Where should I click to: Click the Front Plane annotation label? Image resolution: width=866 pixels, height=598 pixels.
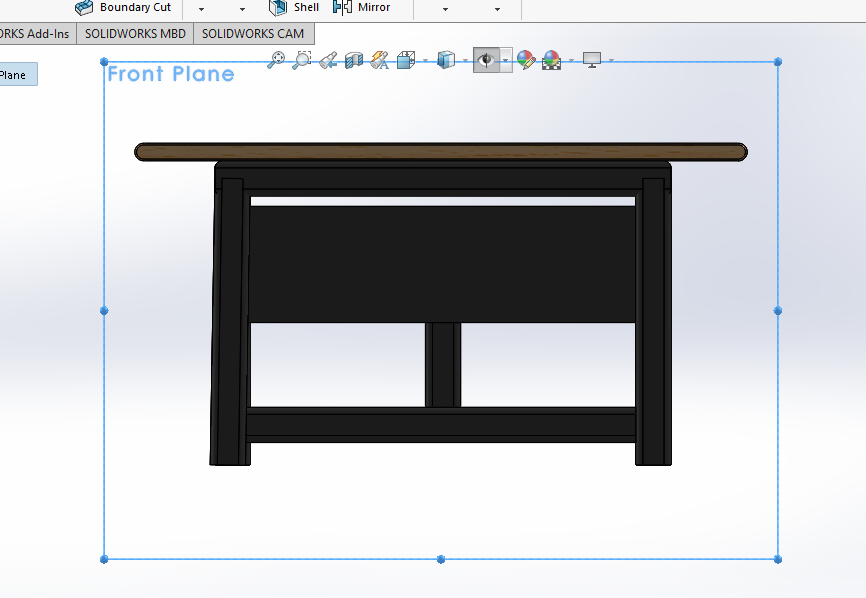[168, 73]
